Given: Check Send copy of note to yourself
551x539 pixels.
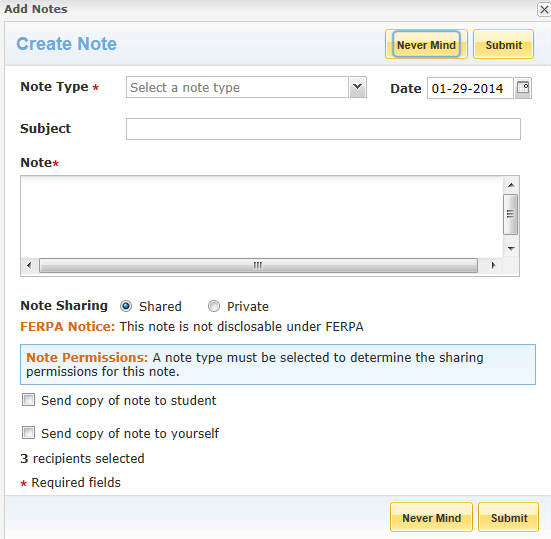Looking at the screenshot, I should point(28,433).
